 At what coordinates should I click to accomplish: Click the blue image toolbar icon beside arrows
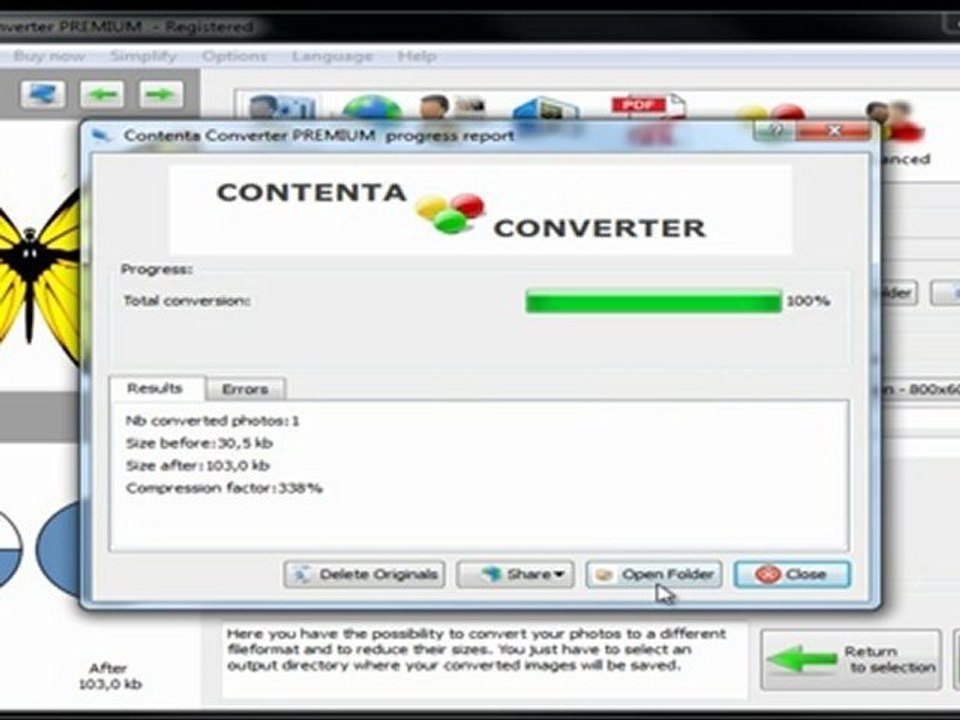point(43,94)
